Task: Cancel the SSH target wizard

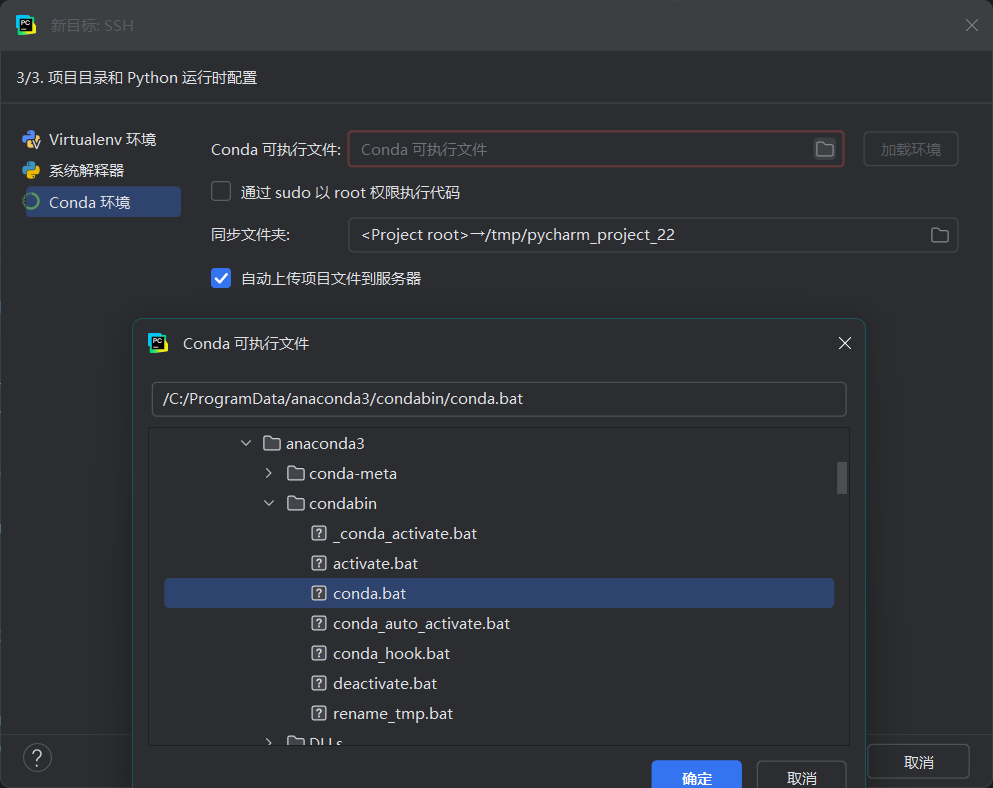Action: (918, 762)
